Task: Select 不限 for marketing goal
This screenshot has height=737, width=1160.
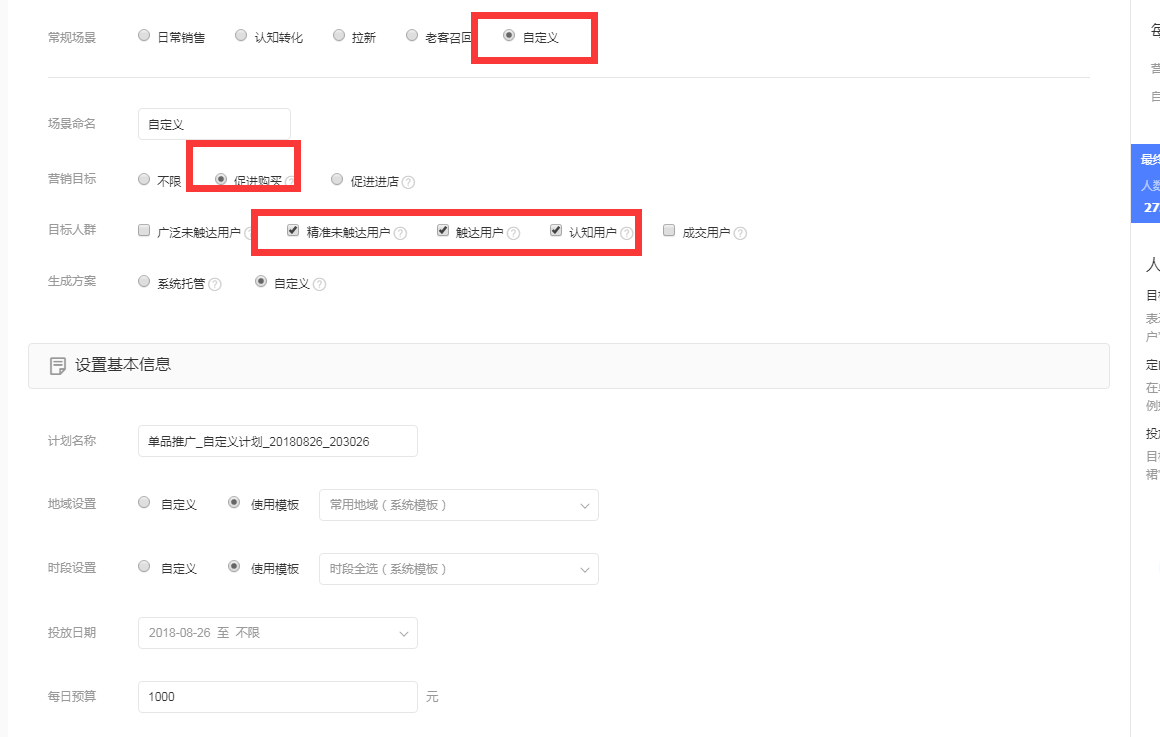Action: tap(144, 180)
